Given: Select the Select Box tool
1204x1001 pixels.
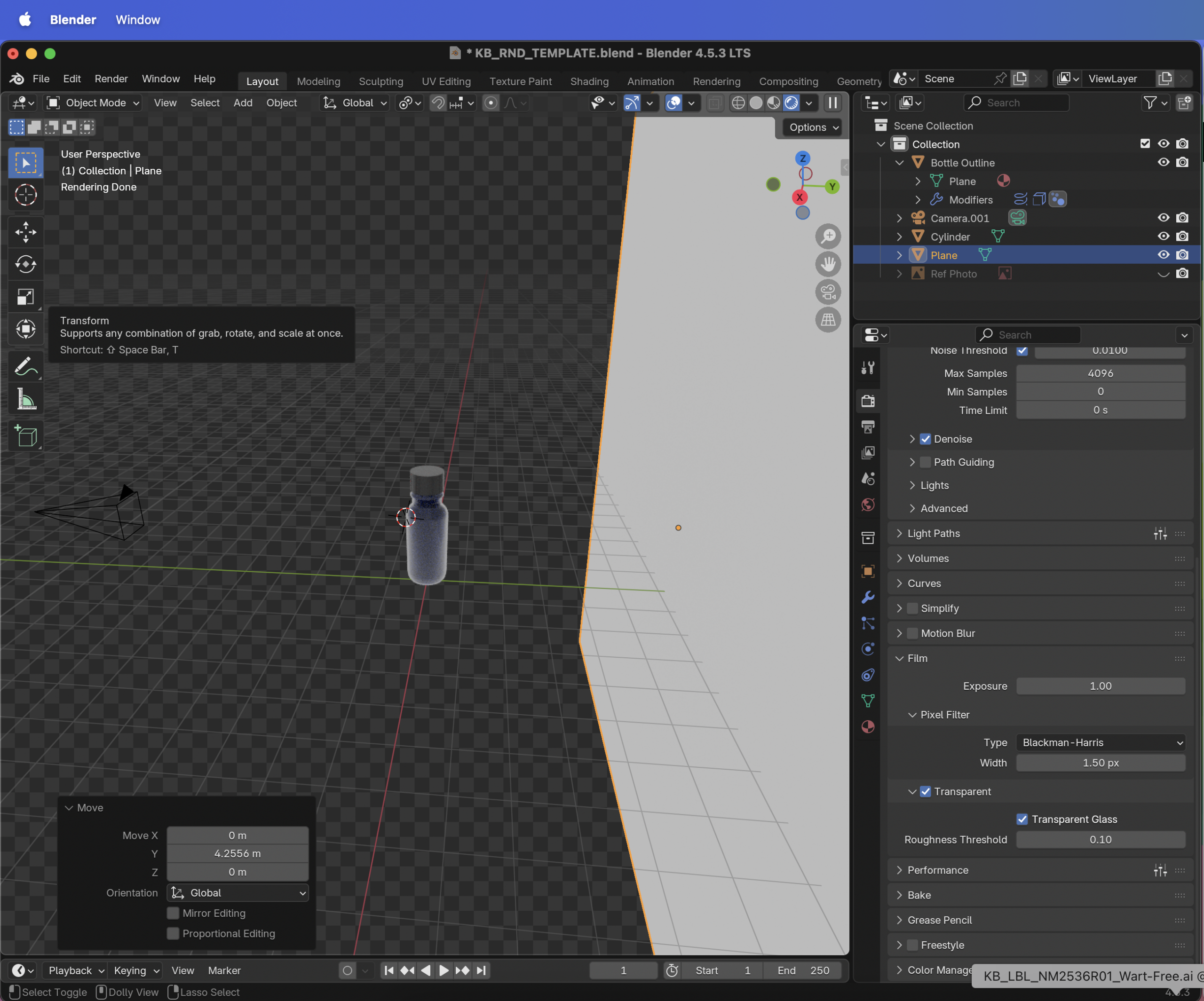Looking at the screenshot, I should click(26, 164).
